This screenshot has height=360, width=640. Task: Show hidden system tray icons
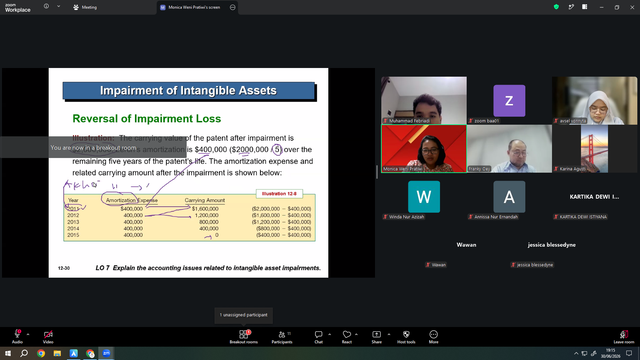[576, 353]
